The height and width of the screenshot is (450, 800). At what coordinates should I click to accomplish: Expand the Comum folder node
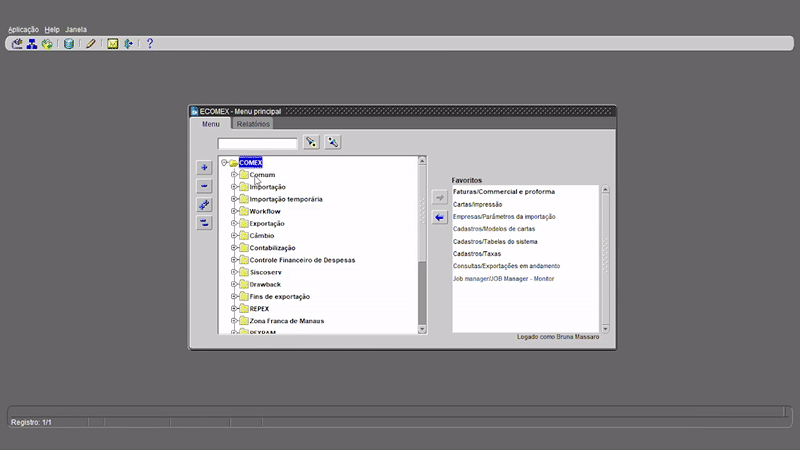click(x=234, y=174)
